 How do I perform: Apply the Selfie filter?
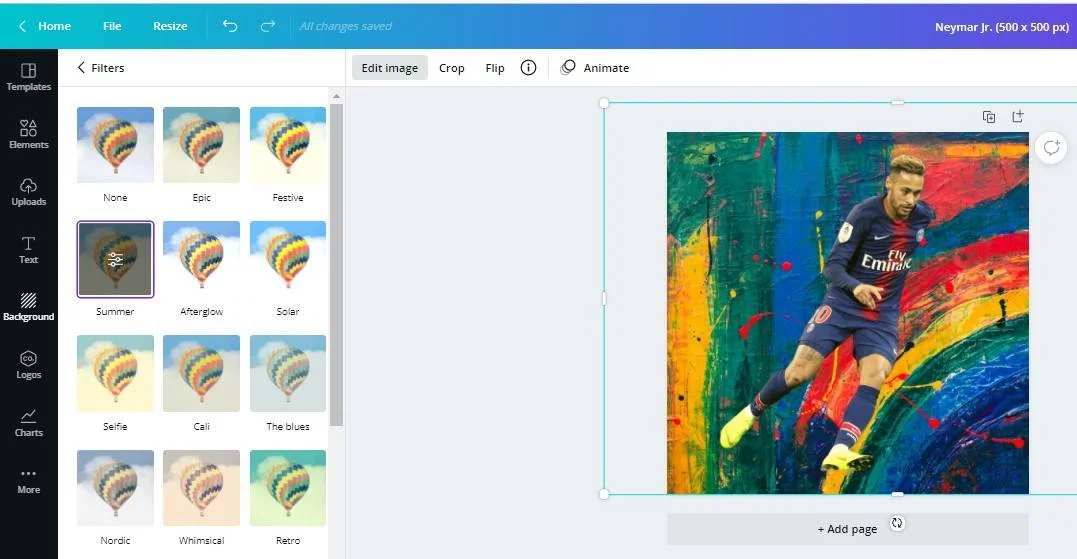[x=115, y=374]
